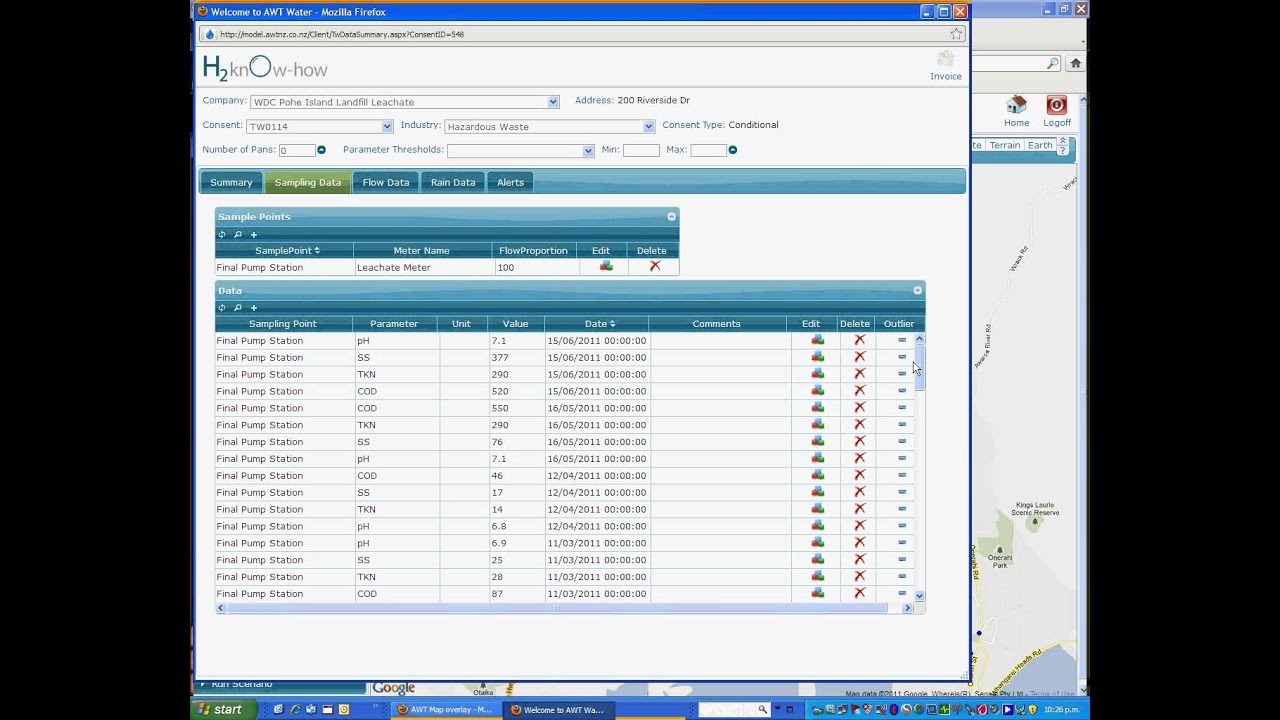Toggle outlier for COD 46 row
1280x720 pixels.
pyautogui.click(x=902, y=475)
